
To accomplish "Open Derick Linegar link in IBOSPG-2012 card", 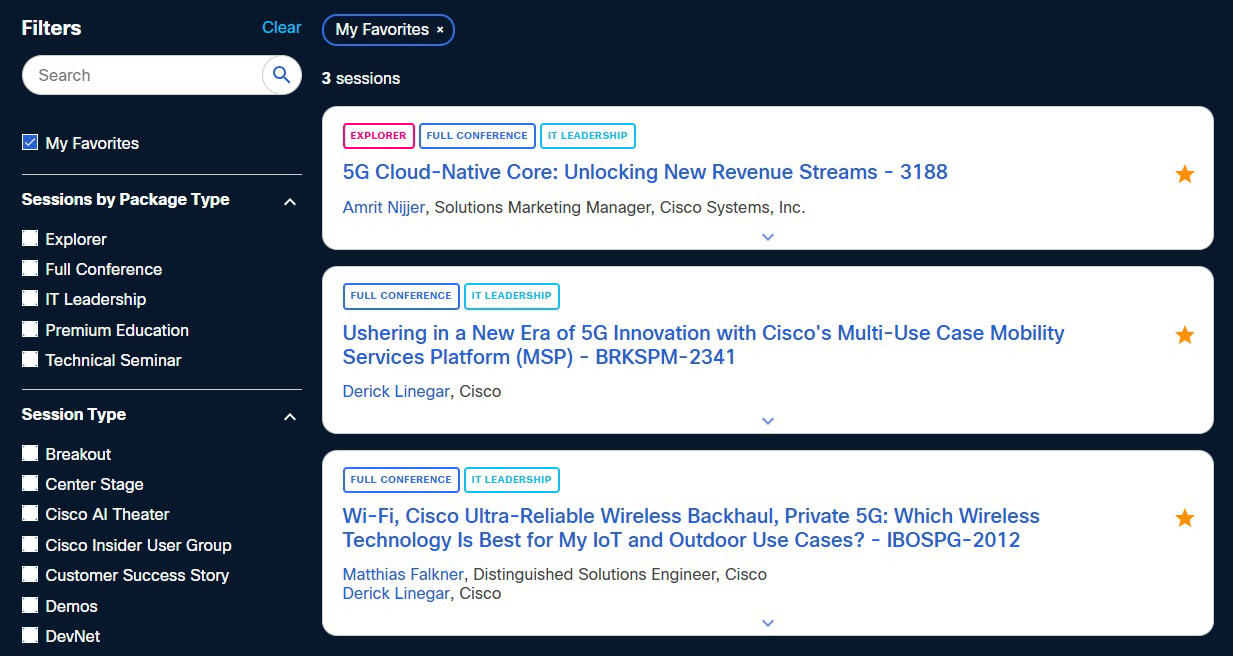I will (x=396, y=594).
